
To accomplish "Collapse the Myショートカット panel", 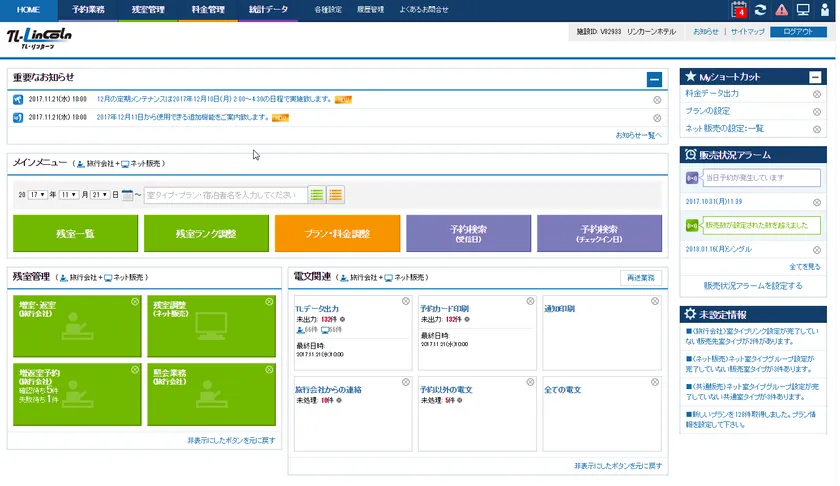I will [x=816, y=77].
